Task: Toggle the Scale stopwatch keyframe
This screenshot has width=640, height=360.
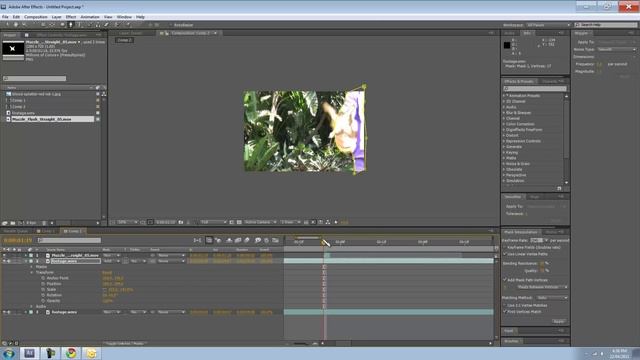Action: click(43, 289)
